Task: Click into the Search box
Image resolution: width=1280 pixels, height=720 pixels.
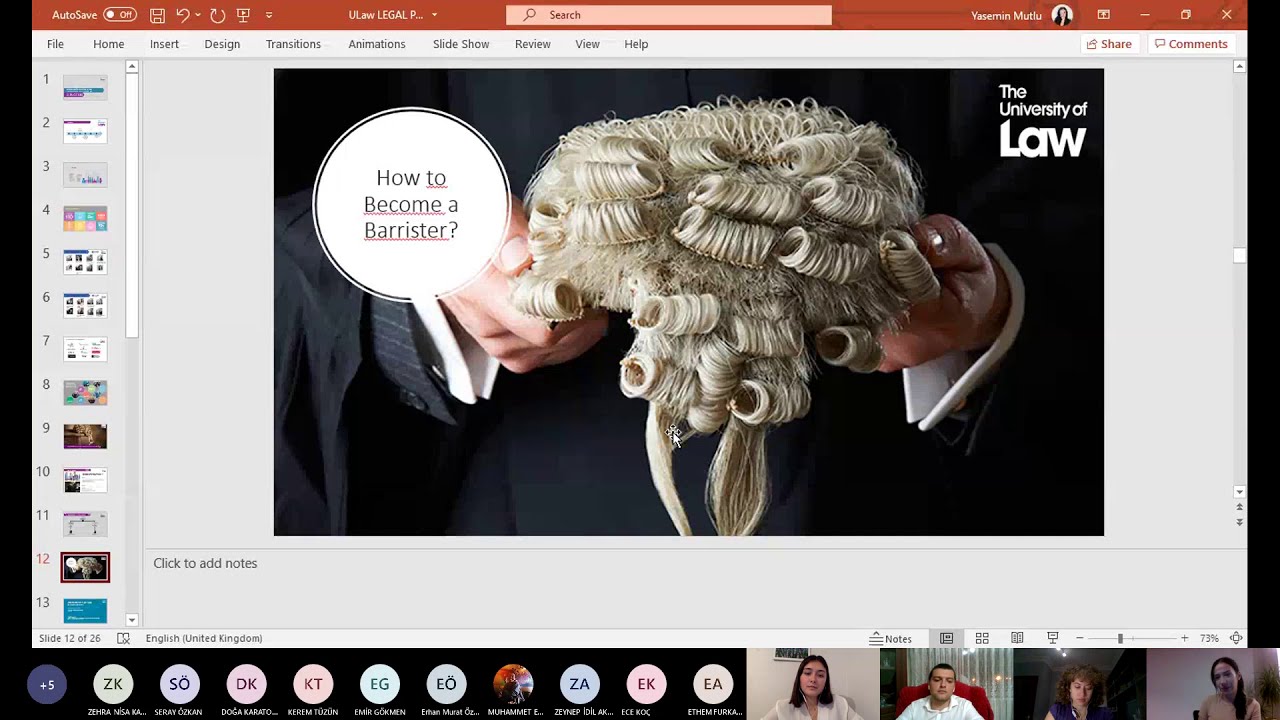Action: [x=669, y=15]
